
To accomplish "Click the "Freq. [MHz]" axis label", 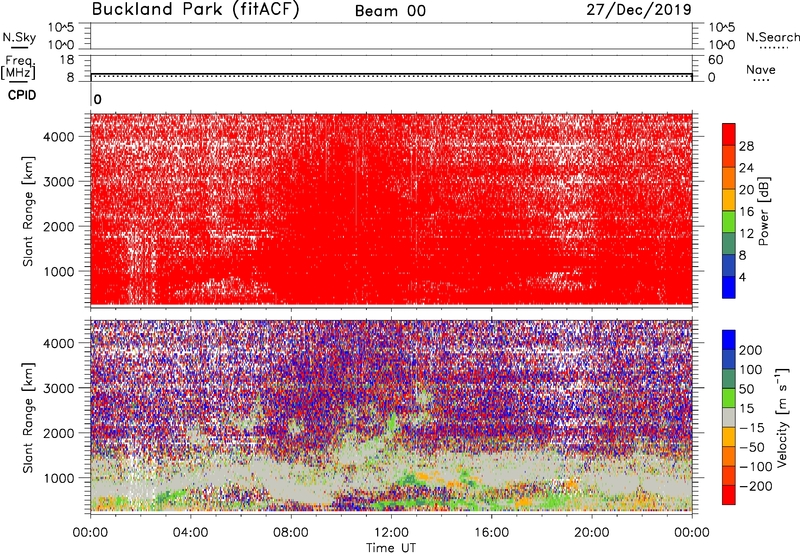I will tap(18, 67).
